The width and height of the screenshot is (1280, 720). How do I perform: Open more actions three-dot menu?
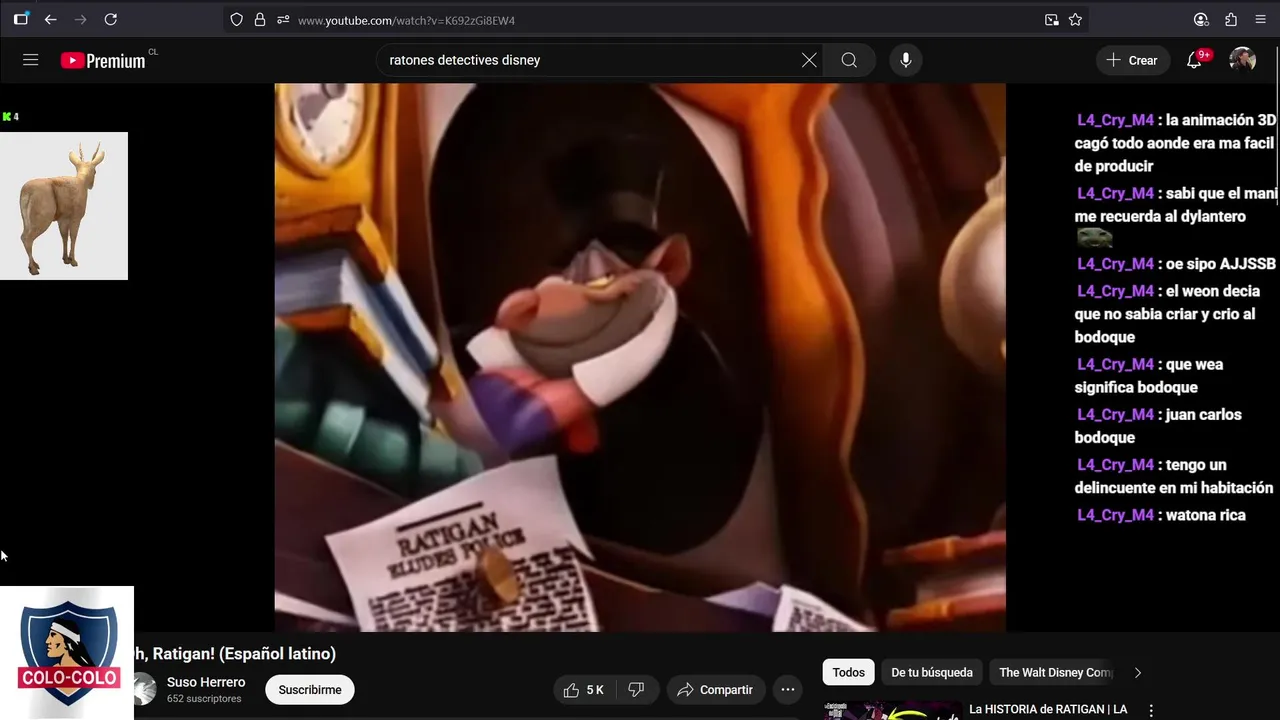(788, 690)
